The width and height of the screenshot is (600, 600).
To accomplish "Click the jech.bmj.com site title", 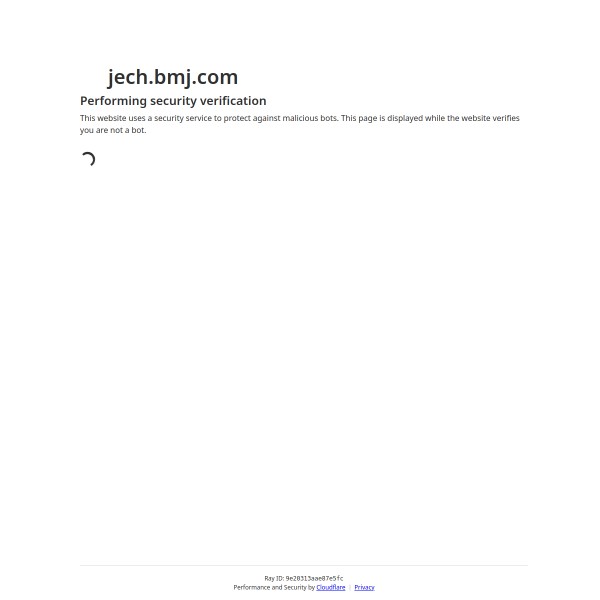I will pyautogui.click(x=173, y=77).
